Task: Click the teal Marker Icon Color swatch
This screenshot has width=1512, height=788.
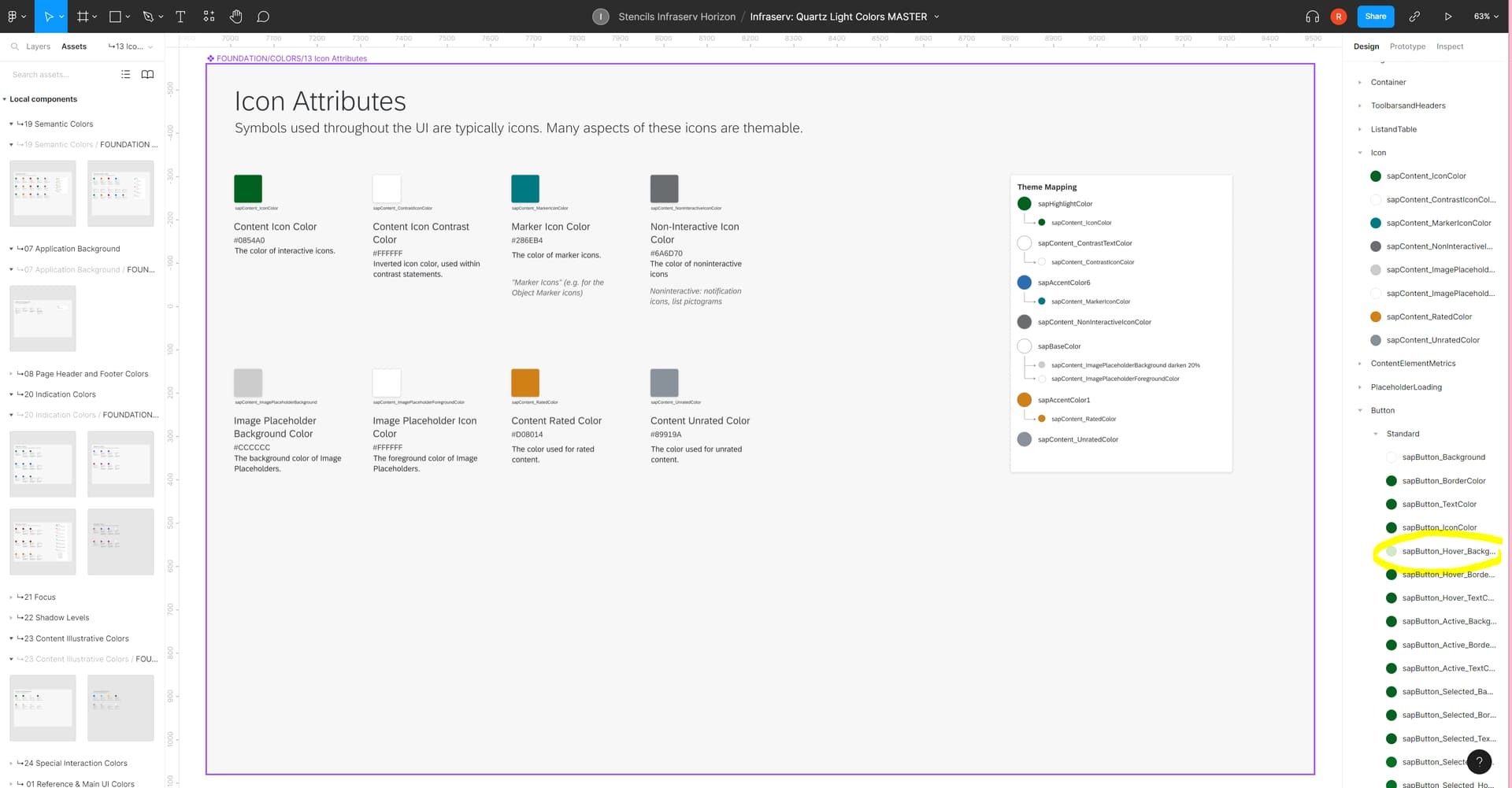Action: tap(525, 189)
